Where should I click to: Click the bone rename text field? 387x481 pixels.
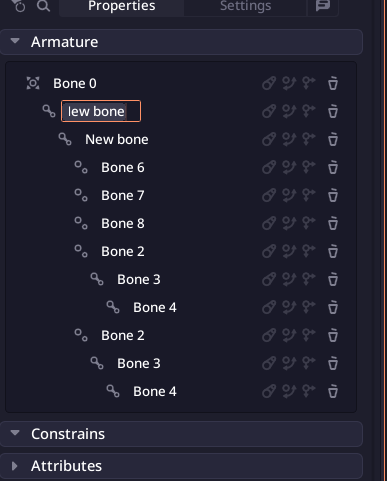coord(101,111)
